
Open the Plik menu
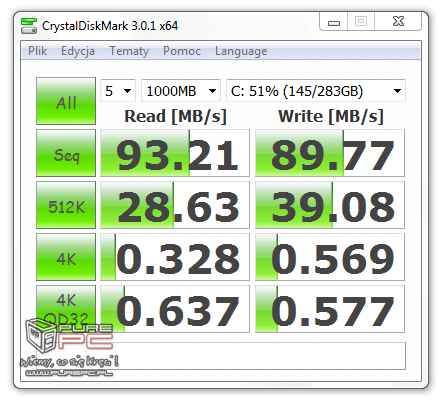[x=37, y=51]
